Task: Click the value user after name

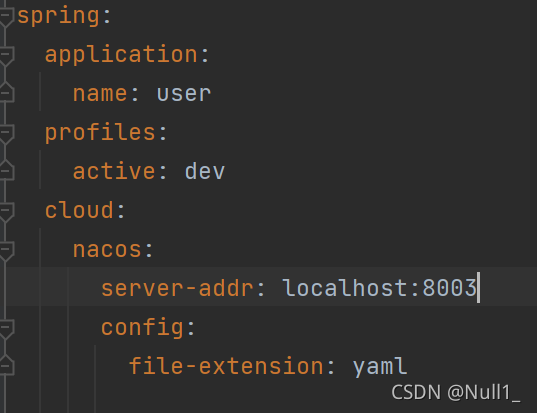Action: 184,93
